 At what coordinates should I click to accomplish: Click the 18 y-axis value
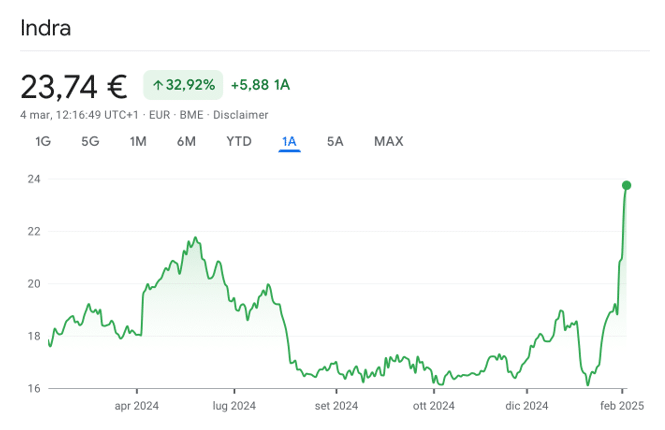tap(34, 336)
